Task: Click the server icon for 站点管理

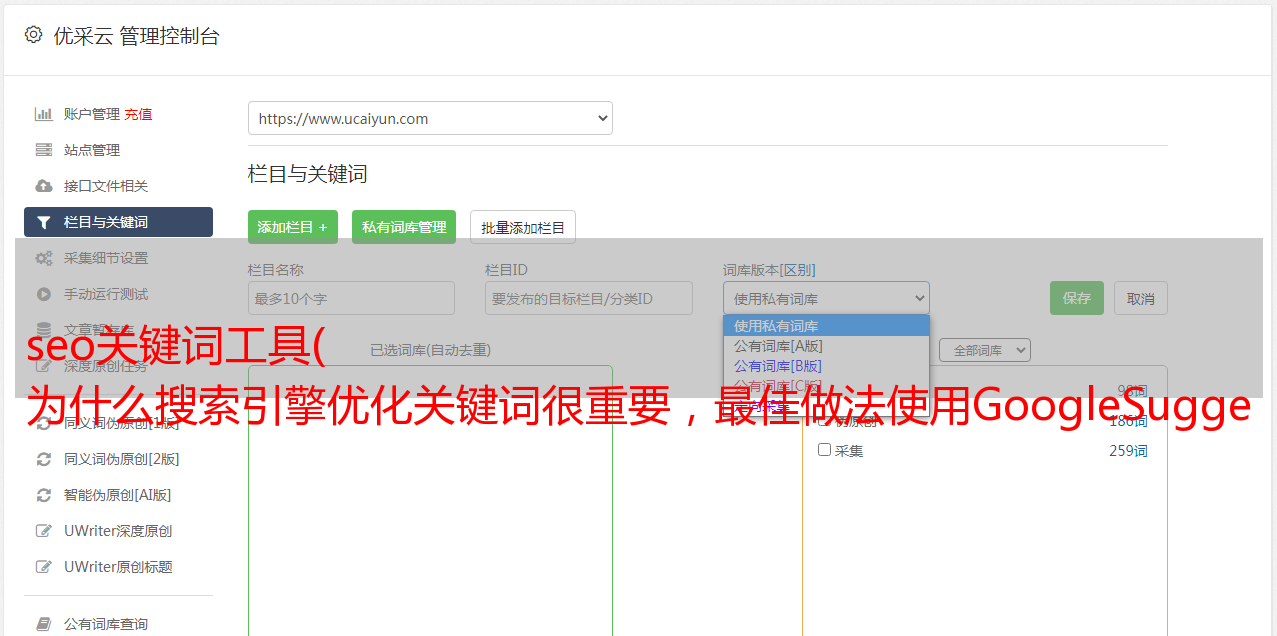Action: pyautogui.click(x=44, y=150)
